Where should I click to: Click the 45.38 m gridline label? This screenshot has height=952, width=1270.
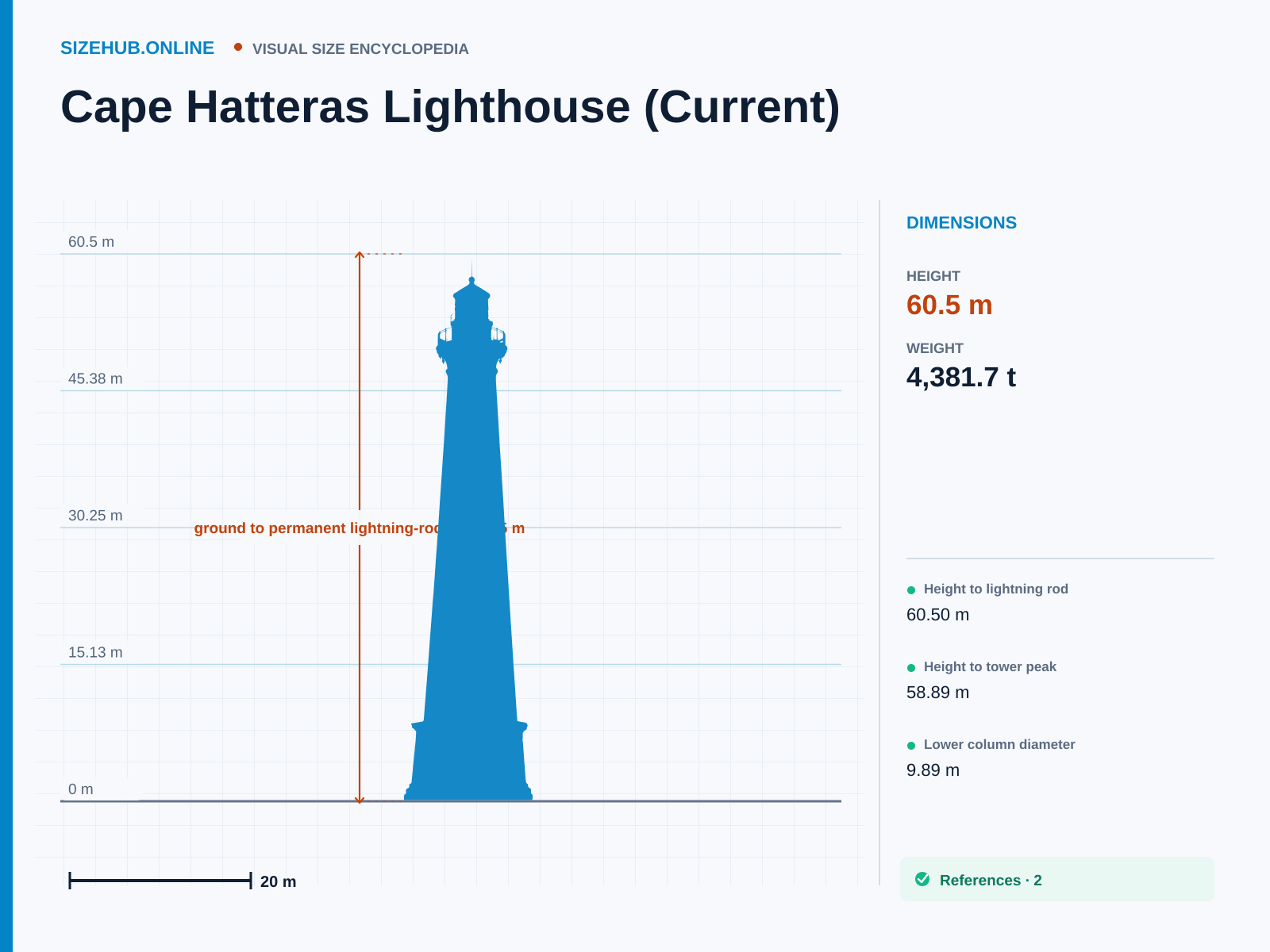click(x=95, y=378)
